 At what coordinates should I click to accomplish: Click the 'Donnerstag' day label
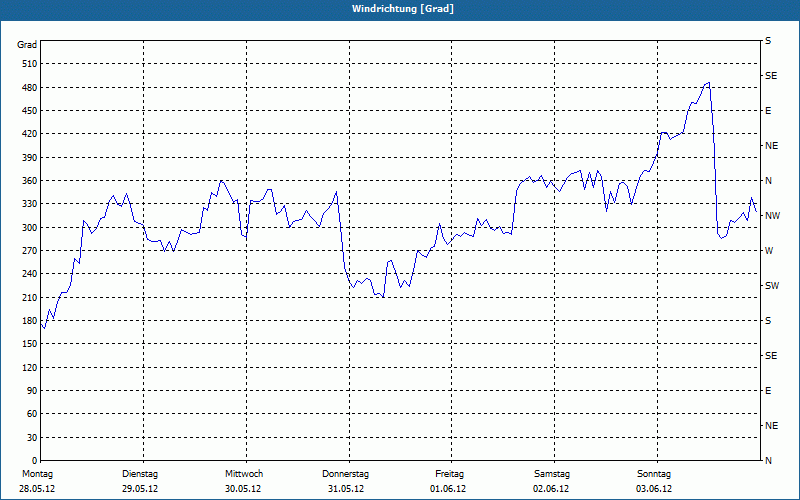coord(345,474)
